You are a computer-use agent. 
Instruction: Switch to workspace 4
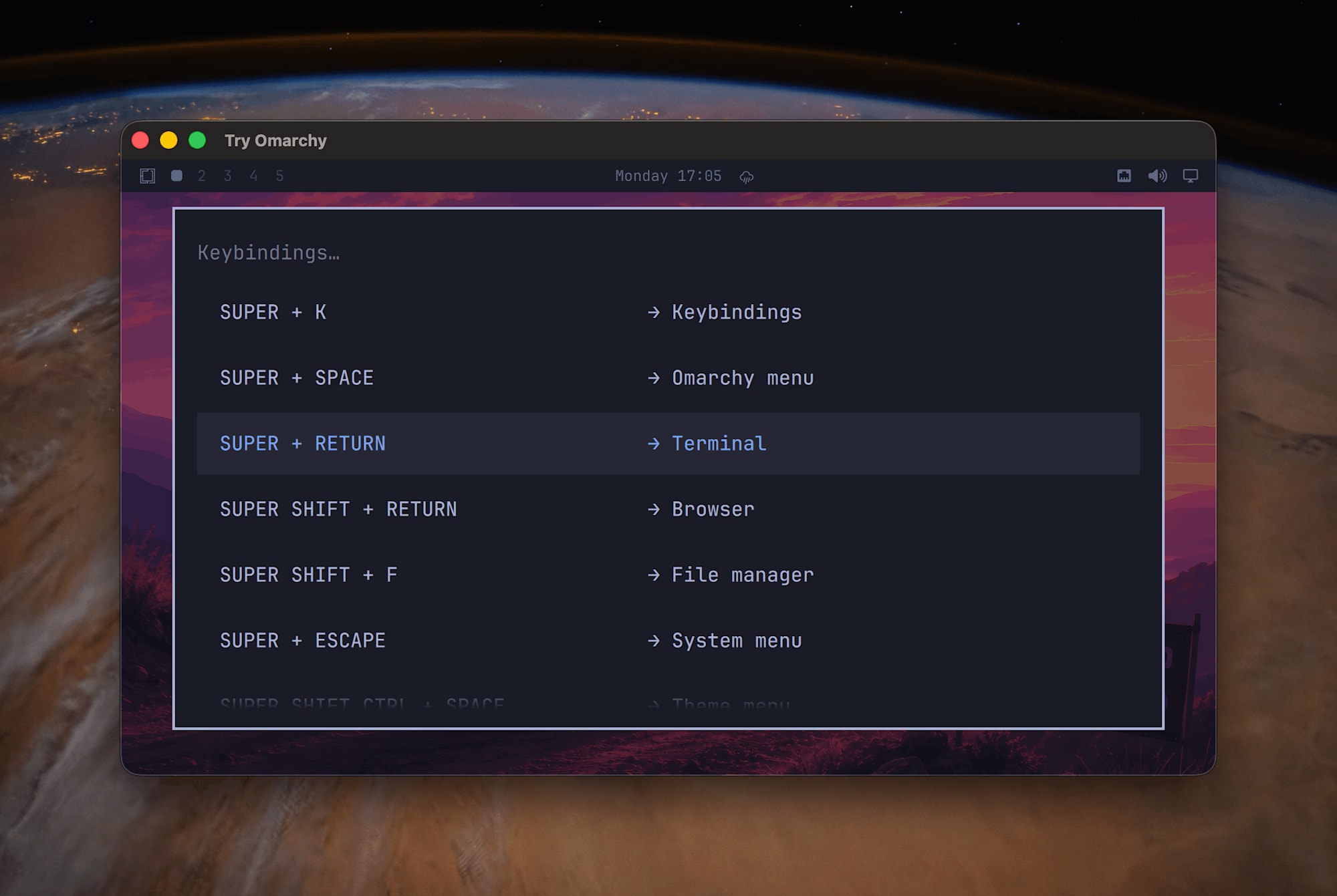(253, 176)
